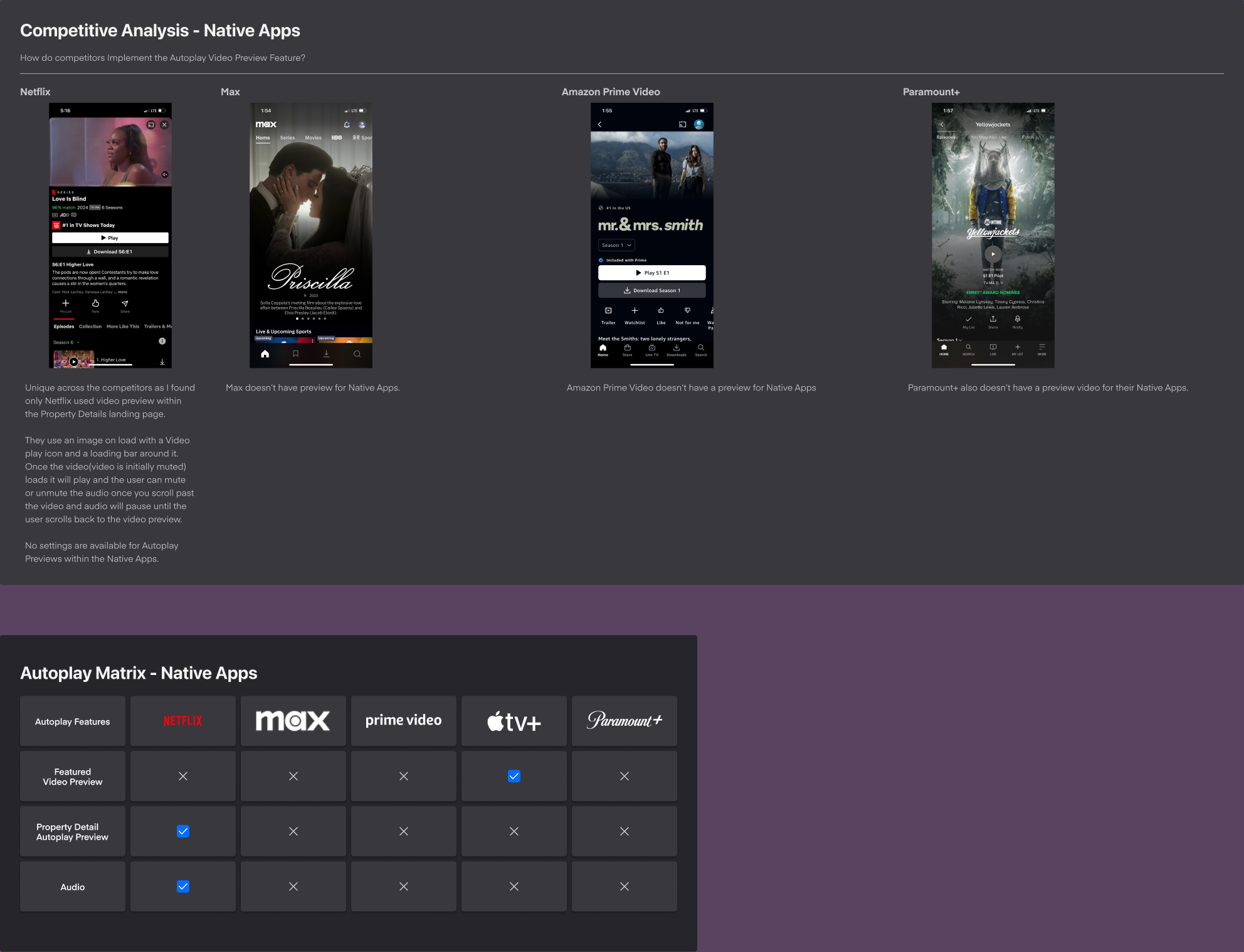Toggle Netflix Audio checkbox in matrix
Screen dimensions: 1244x952
(x=183, y=886)
